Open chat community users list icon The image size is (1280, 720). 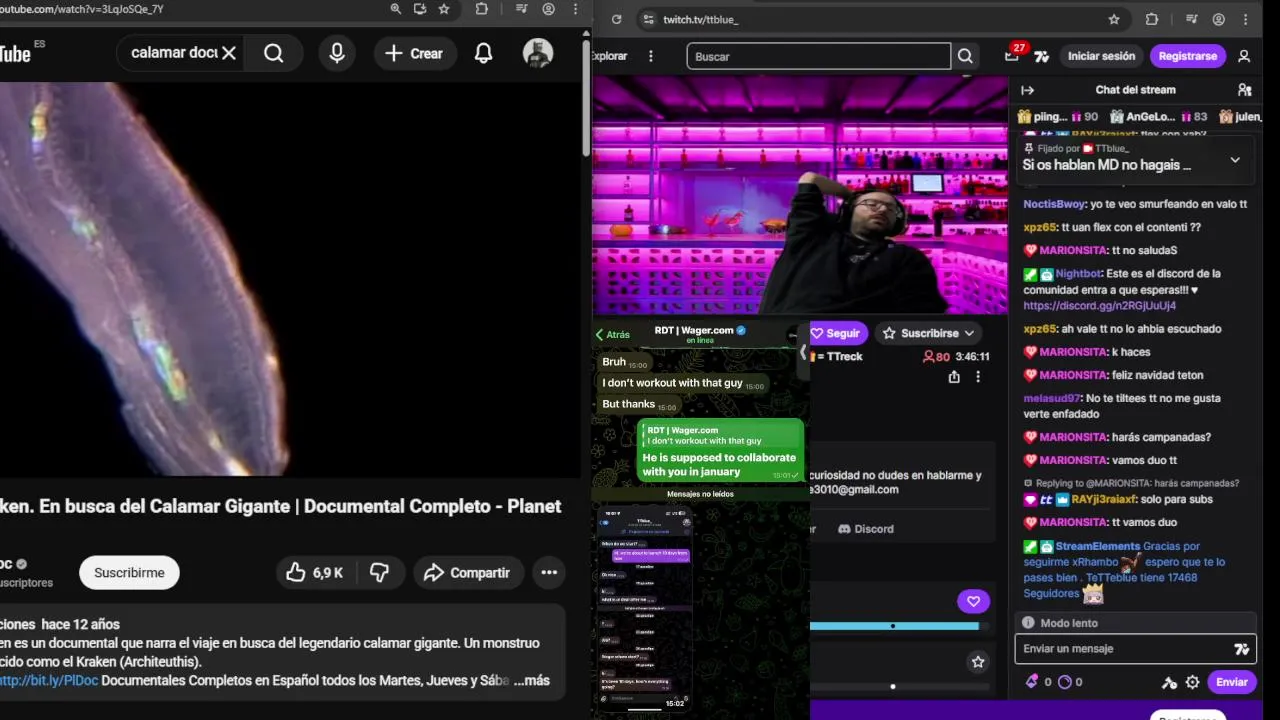[x=1244, y=90]
